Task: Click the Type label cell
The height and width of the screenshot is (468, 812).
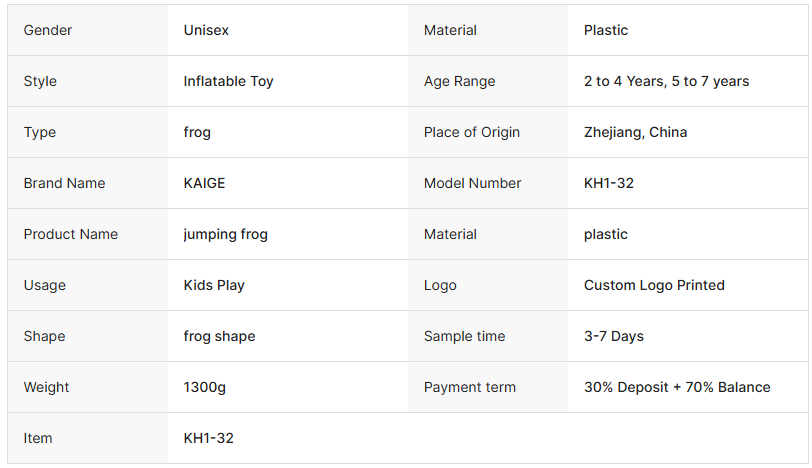Action: point(40,132)
